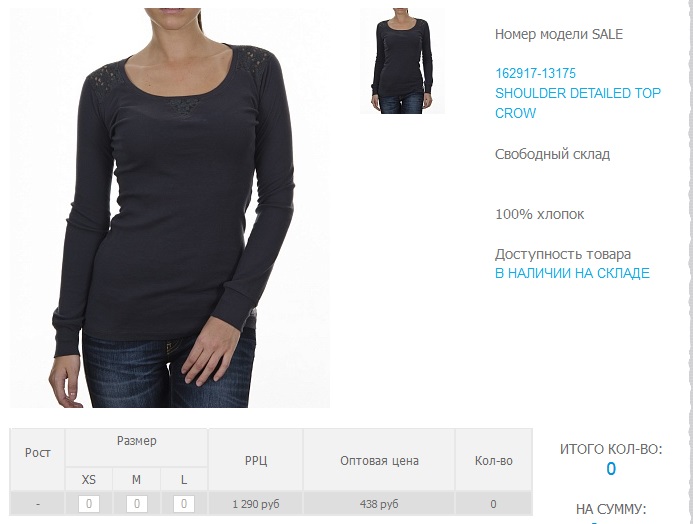
Task: Click the Свободный склад label
Action: pos(552,154)
